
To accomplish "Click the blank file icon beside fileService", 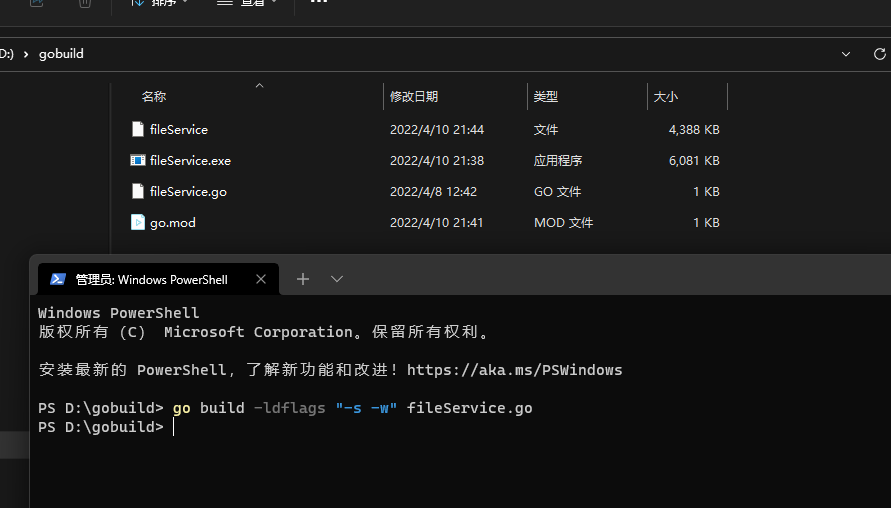I will pos(138,130).
